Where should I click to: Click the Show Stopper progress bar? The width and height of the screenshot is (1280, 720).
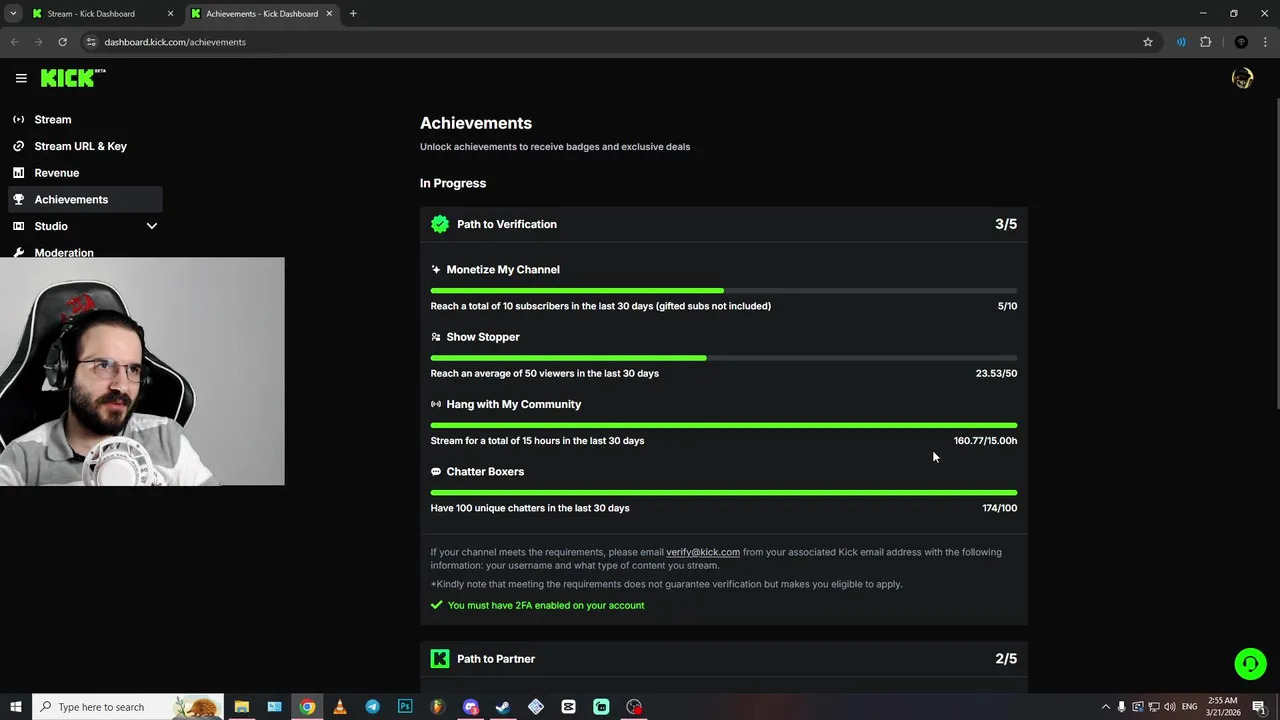point(724,358)
